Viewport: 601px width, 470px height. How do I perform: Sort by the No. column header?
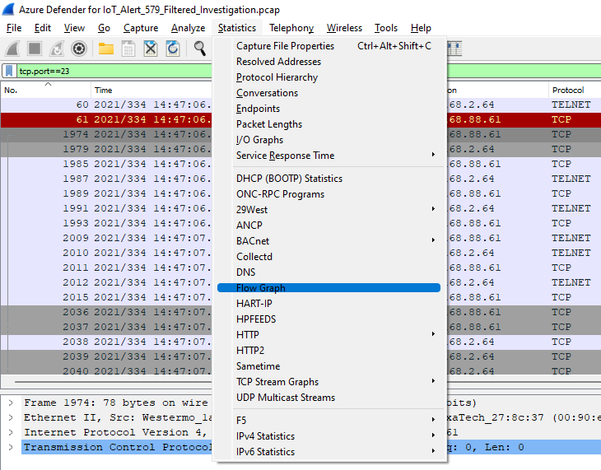click(46, 90)
